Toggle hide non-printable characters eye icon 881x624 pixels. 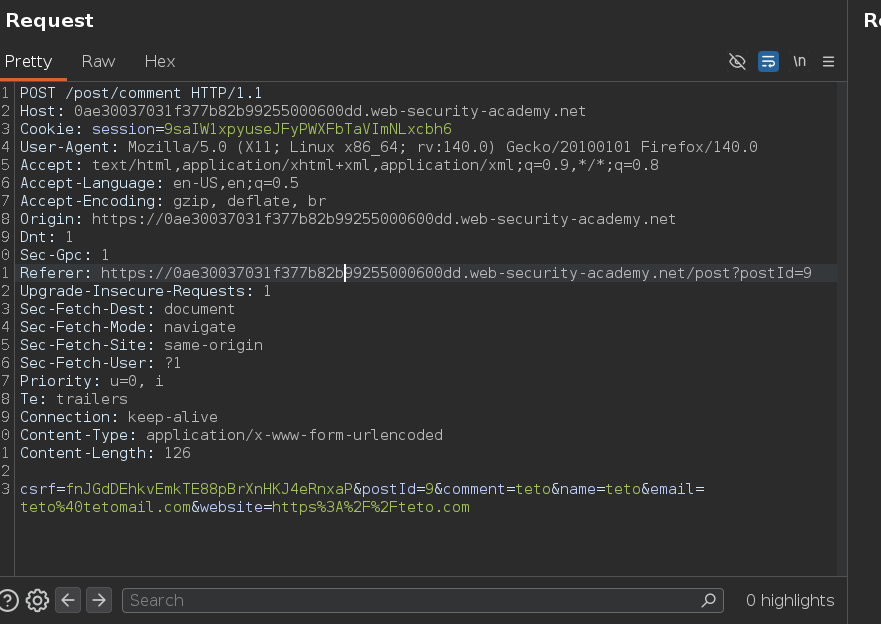click(x=737, y=61)
